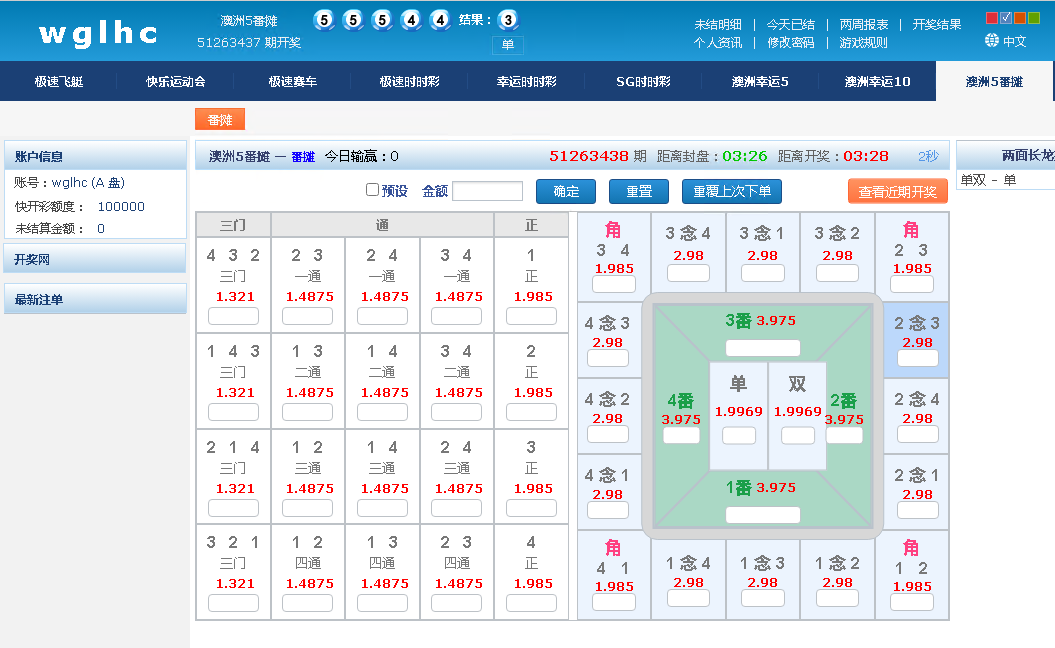Click the bet input under 单
Viewport: 1055px width, 648px height.
pyautogui.click(x=739, y=435)
